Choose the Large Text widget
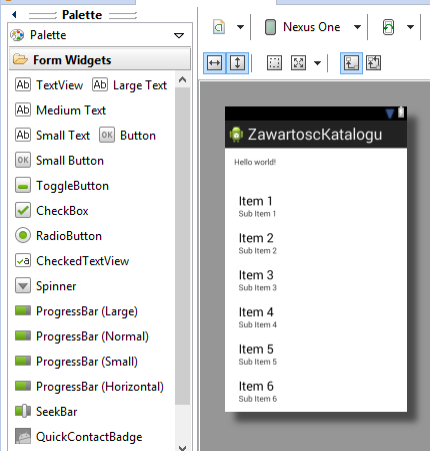This screenshot has height=451, width=432. pyautogui.click(x=130, y=85)
